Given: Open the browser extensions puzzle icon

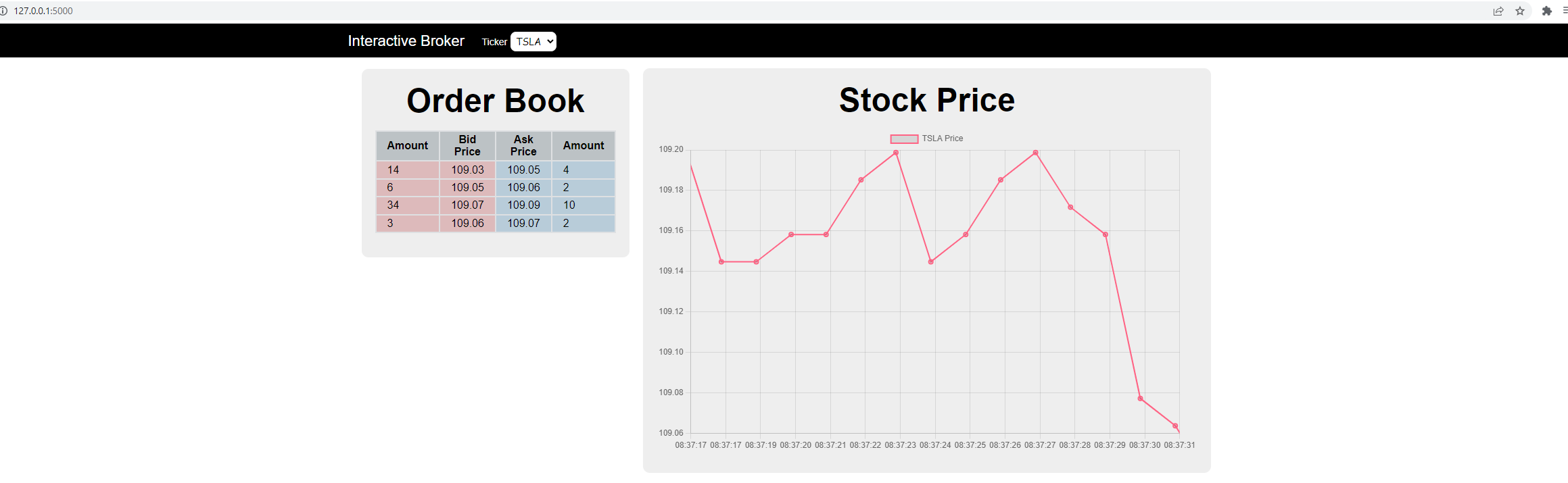Looking at the screenshot, I should click(1547, 11).
